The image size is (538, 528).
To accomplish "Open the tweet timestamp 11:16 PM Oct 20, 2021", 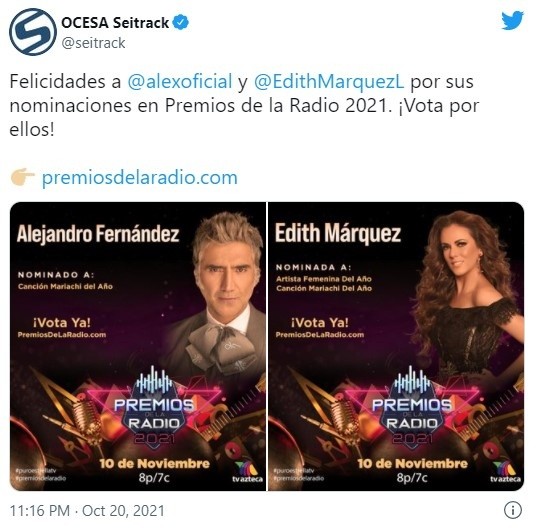I will click(x=87, y=511).
